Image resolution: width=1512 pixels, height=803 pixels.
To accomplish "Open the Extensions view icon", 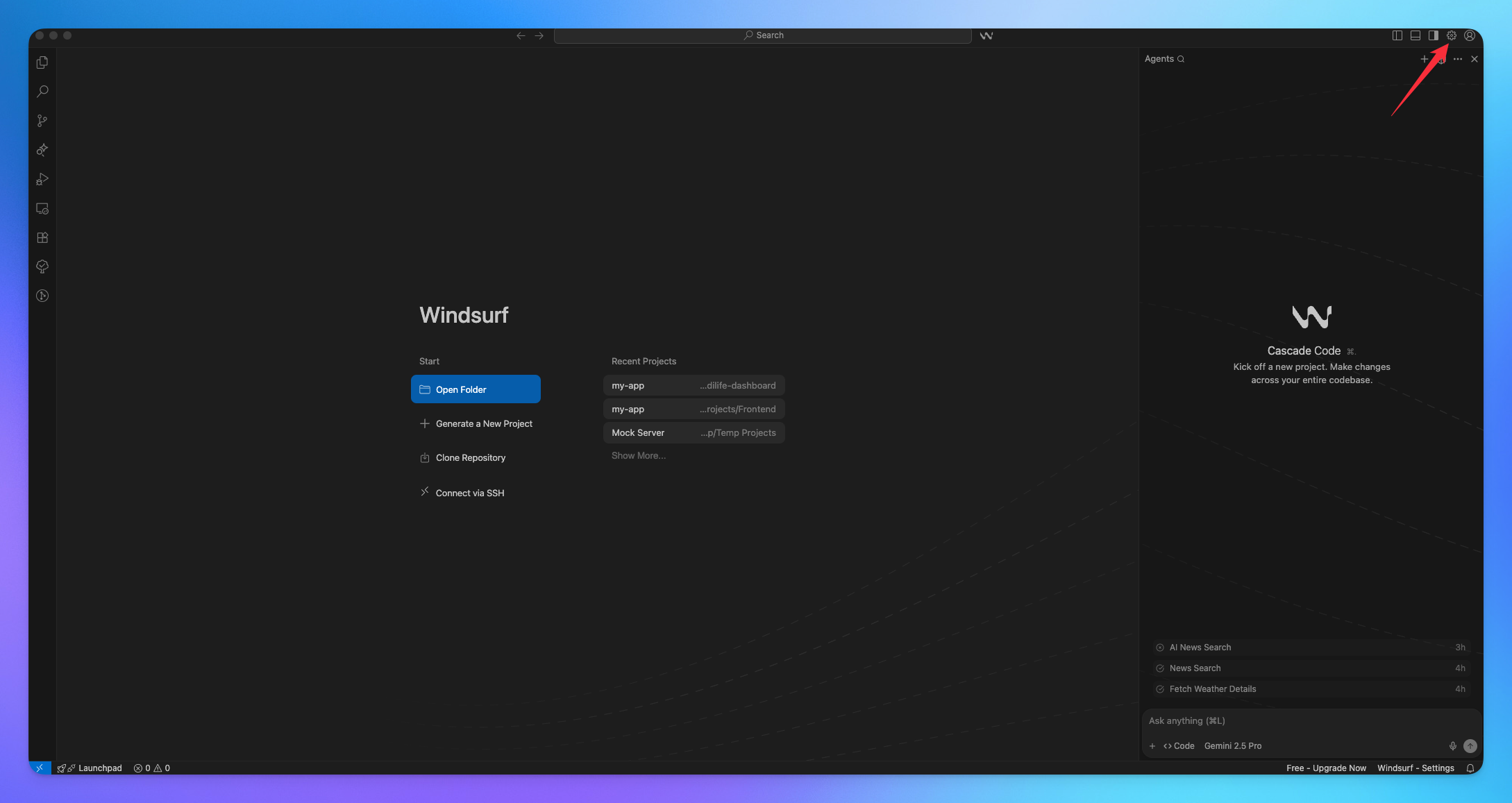I will coord(42,237).
